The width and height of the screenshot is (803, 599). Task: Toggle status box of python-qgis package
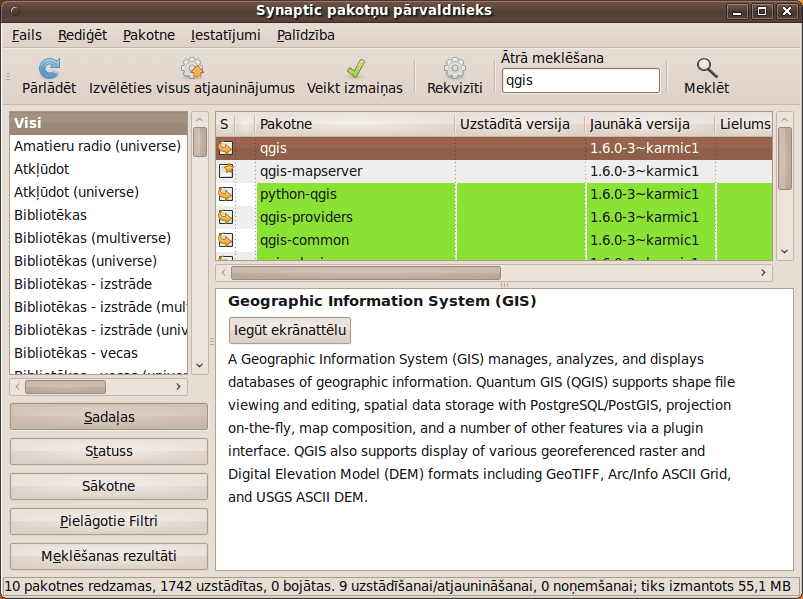pyautogui.click(x=226, y=194)
